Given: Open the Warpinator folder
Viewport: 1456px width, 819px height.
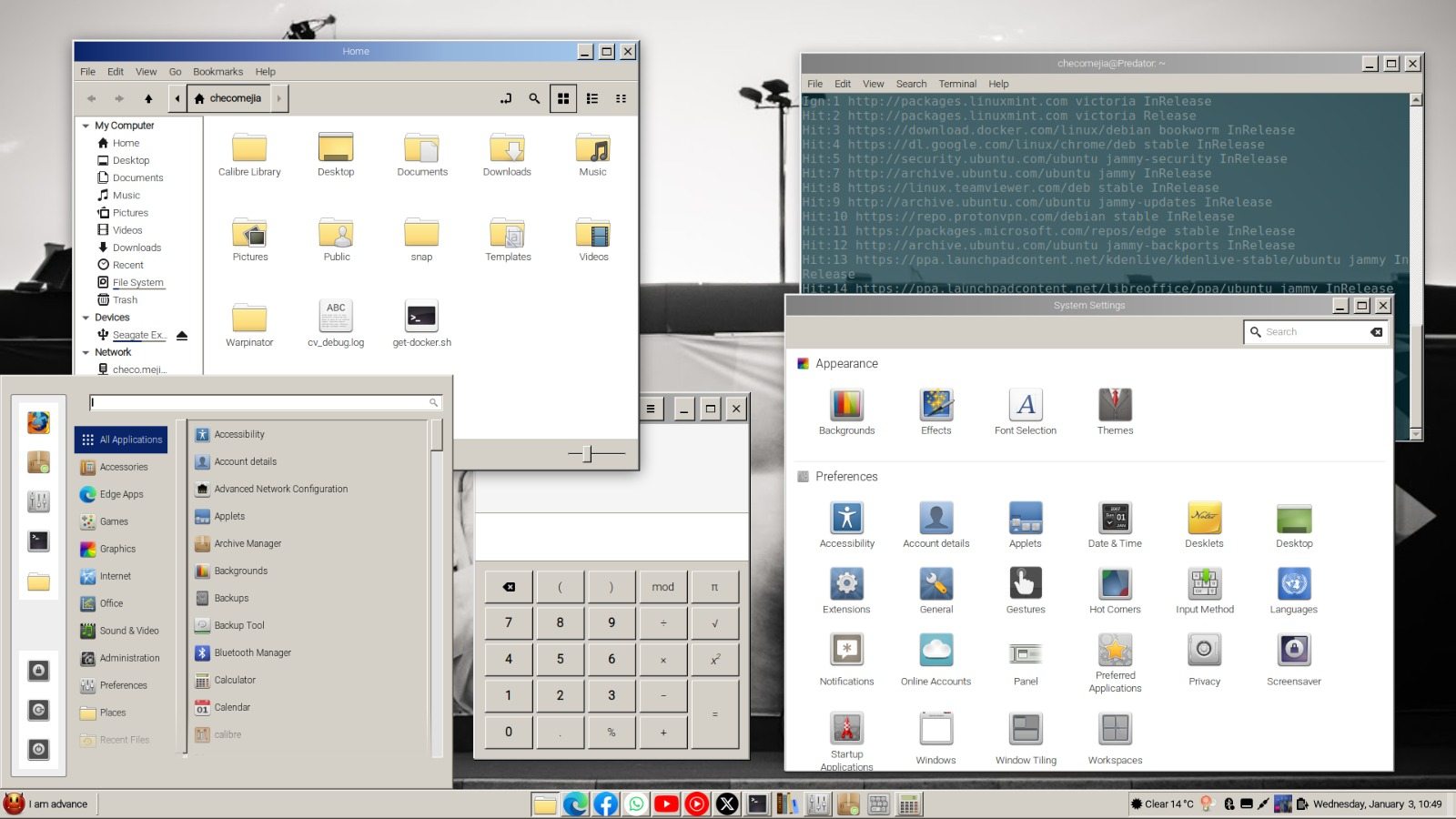Looking at the screenshot, I should (249, 325).
